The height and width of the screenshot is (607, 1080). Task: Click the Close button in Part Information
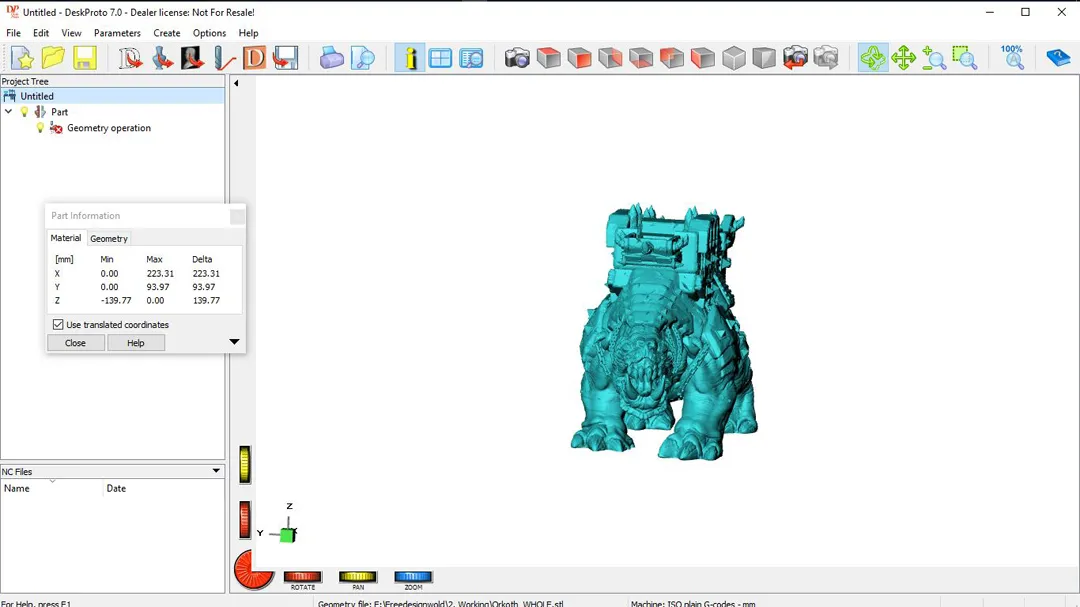click(76, 343)
